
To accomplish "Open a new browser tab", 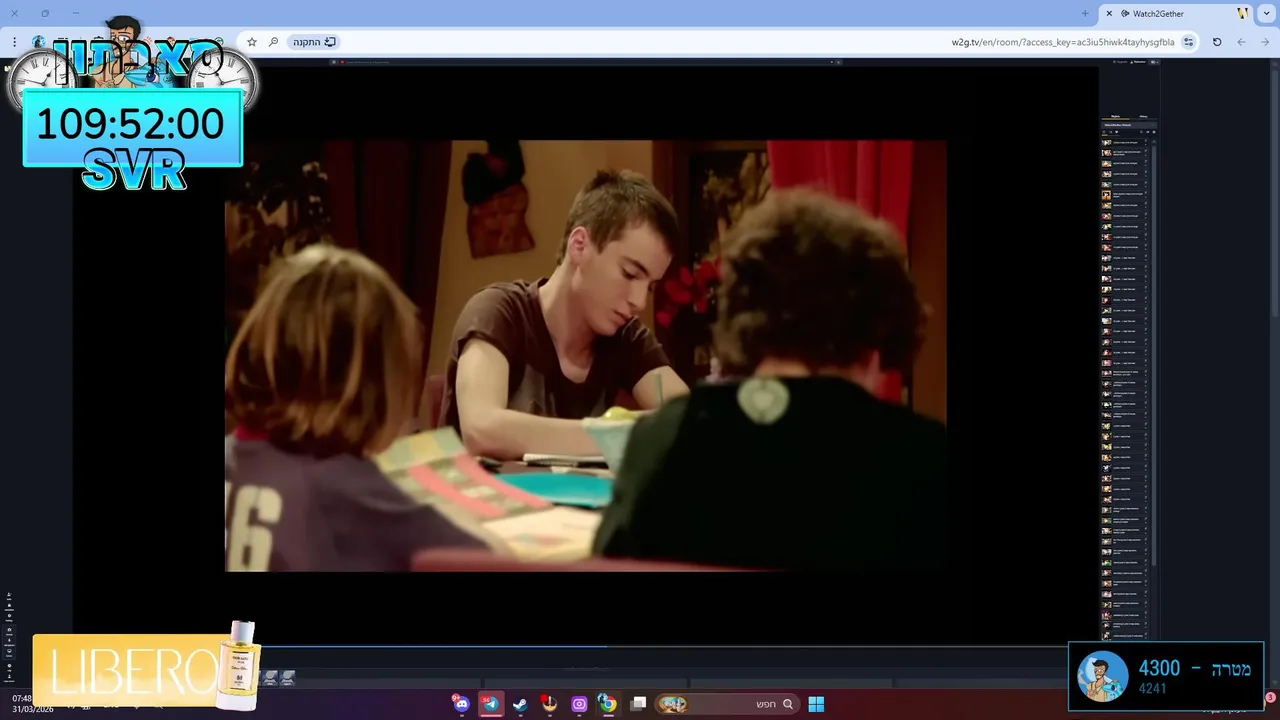I will [x=1085, y=13].
